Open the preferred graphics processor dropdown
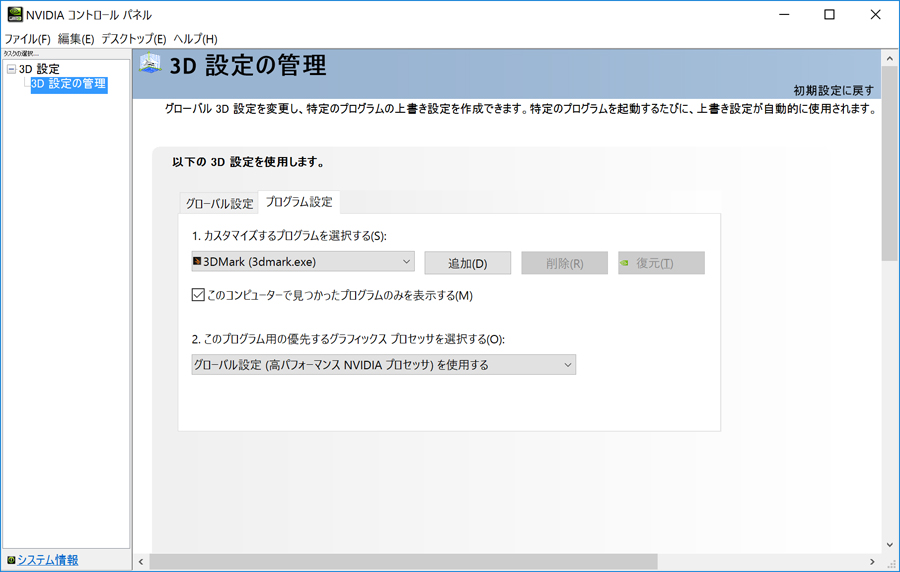This screenshot has width=900, height=572. [x=383, y=365]
